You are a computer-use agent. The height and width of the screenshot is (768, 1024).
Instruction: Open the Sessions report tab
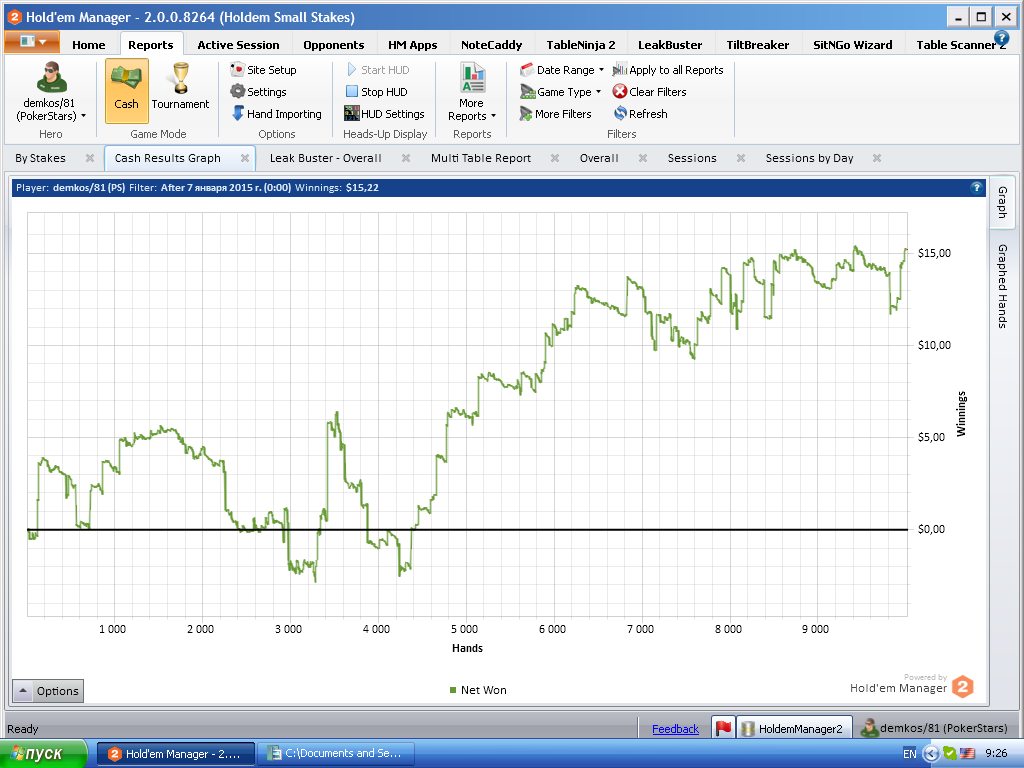point(692,158)
